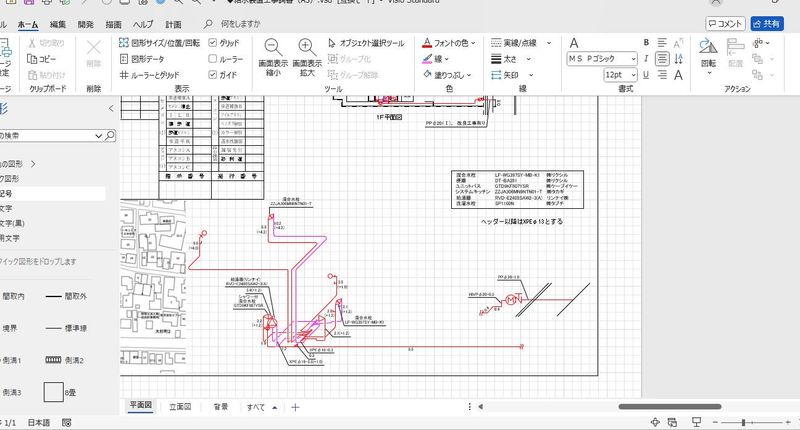Collapse the shapes pane with arrow

[111, 108]
